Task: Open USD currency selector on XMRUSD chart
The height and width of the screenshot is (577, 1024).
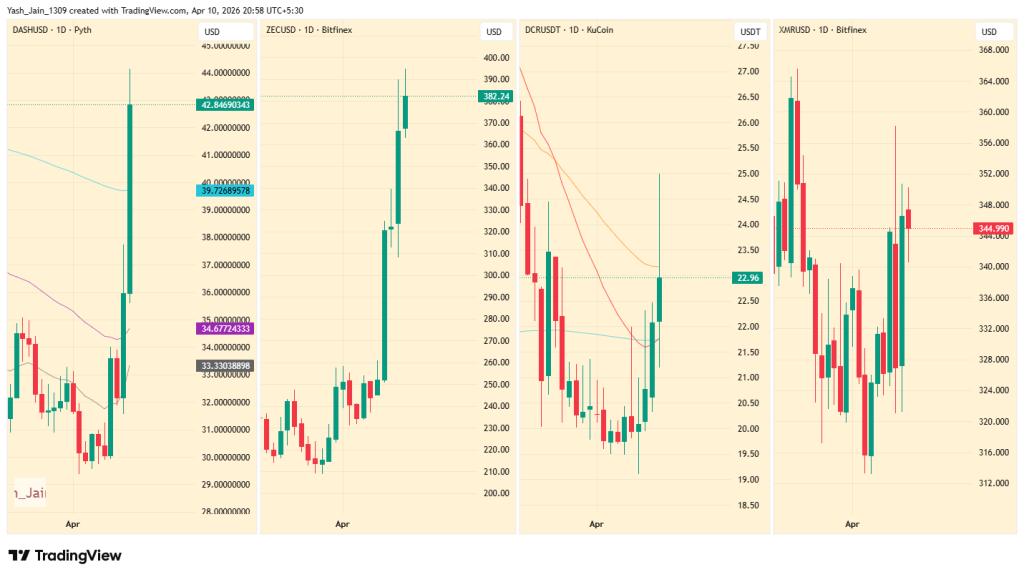Action: coord(988,32)
